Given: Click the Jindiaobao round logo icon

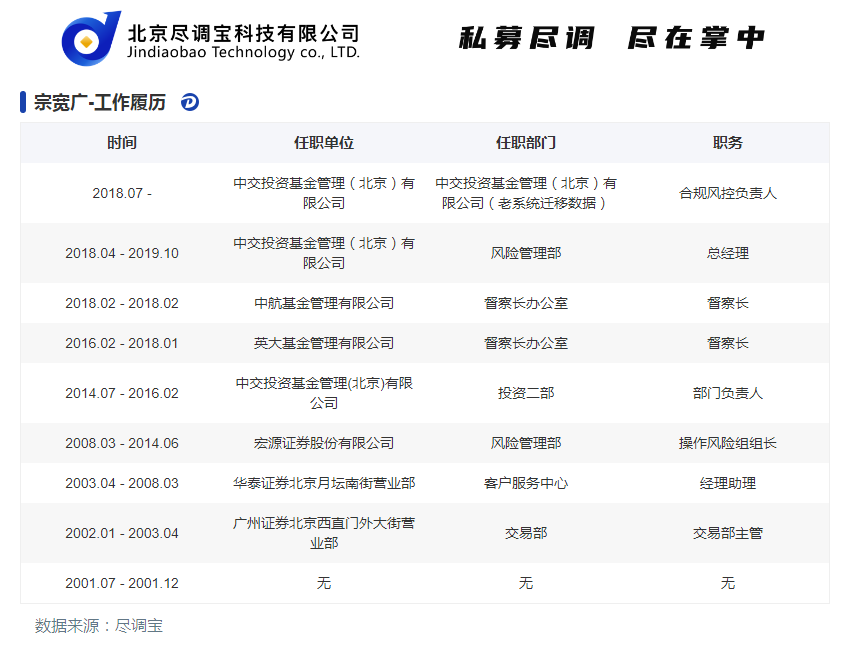Looking at the screenshot, I should coord(91,39).
